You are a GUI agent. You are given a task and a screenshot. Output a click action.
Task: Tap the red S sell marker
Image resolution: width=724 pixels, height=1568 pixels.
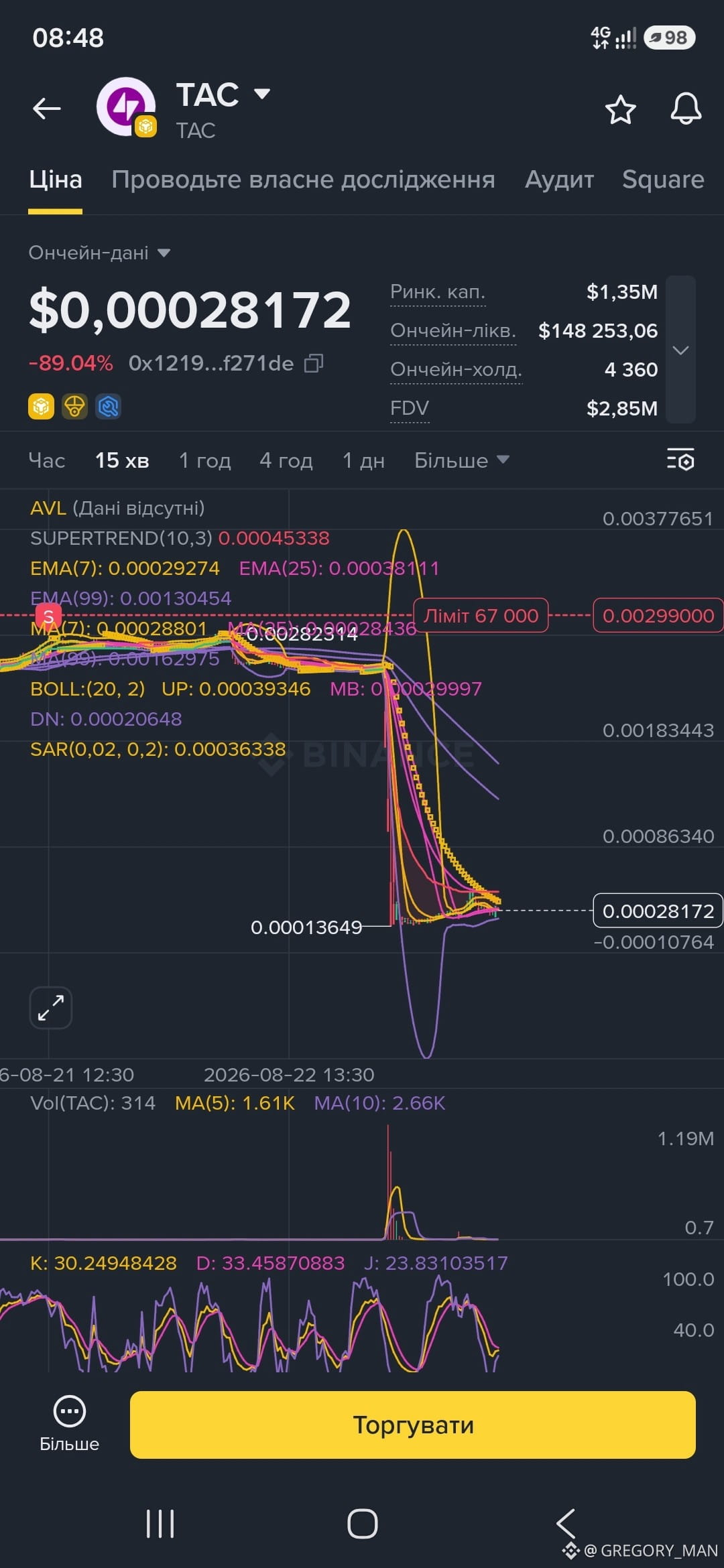pos(48,616)
